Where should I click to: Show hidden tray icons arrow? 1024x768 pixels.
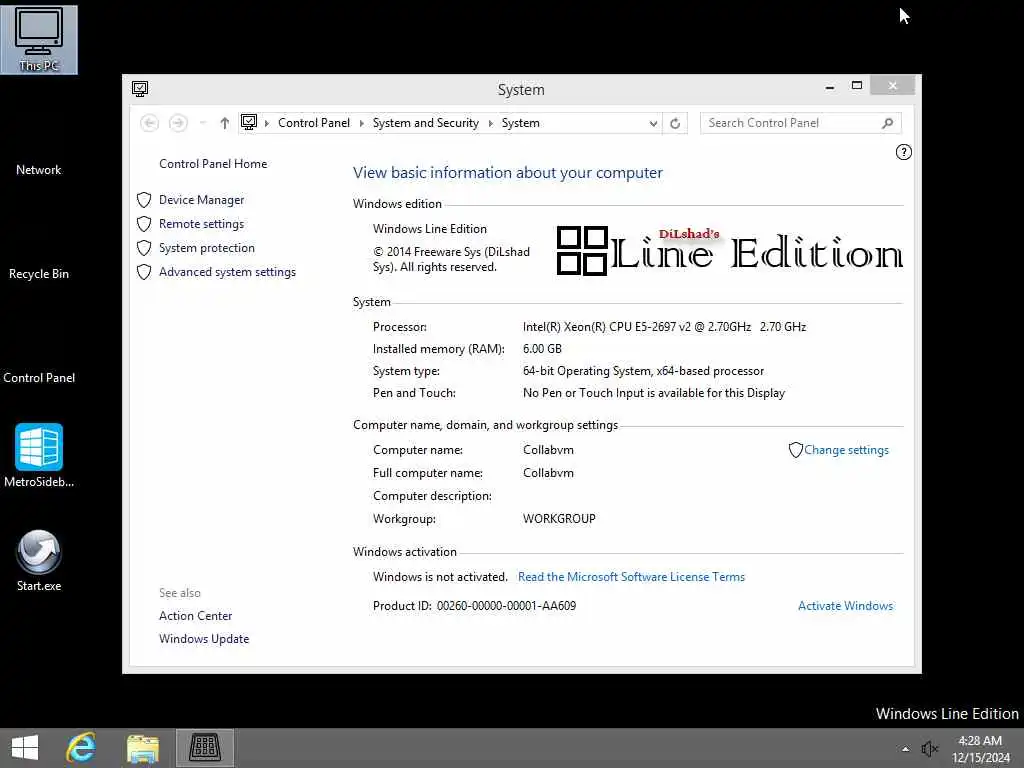(905, 749)
